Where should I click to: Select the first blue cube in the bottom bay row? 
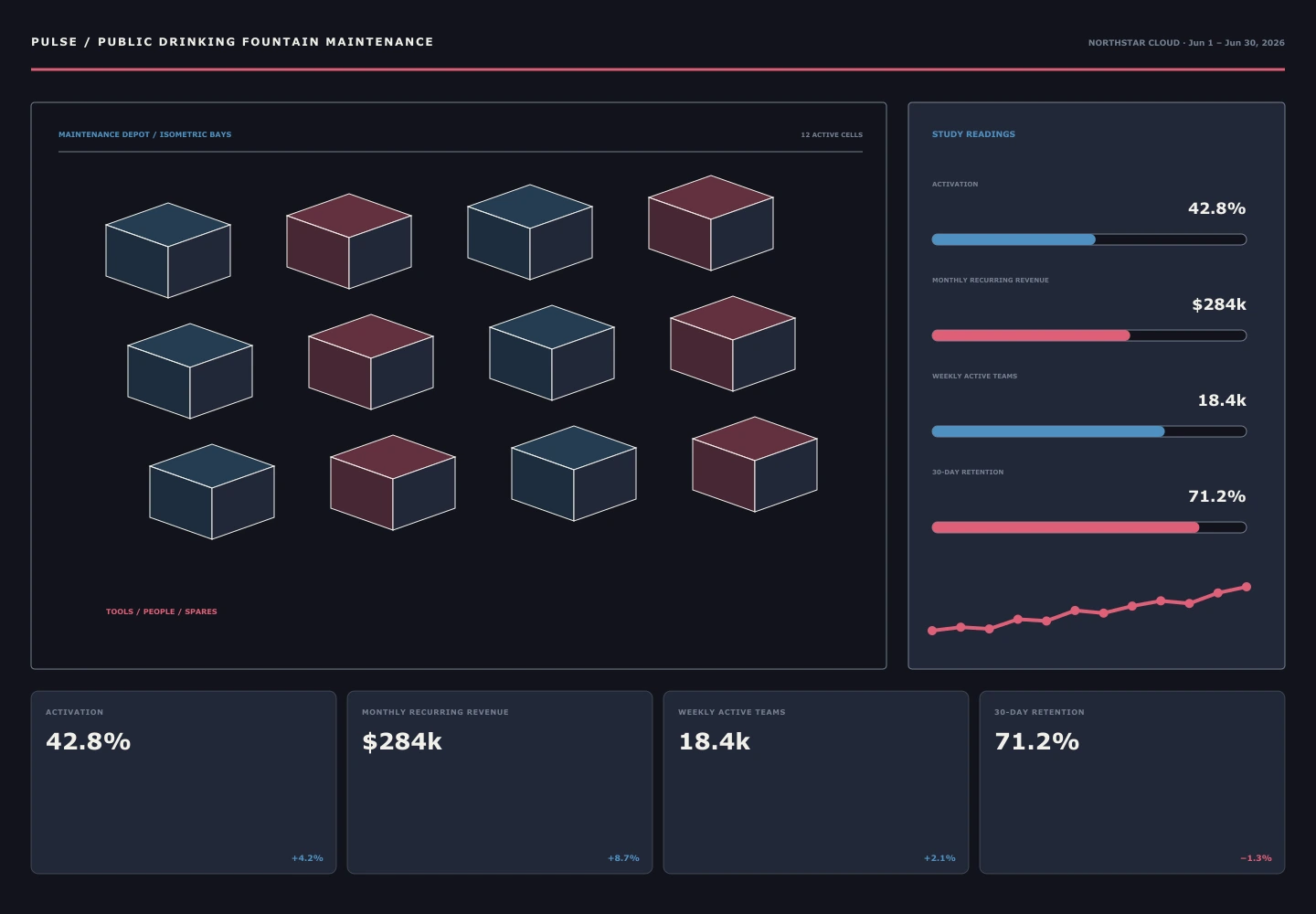pyautogui.click(x=212, y=492)
